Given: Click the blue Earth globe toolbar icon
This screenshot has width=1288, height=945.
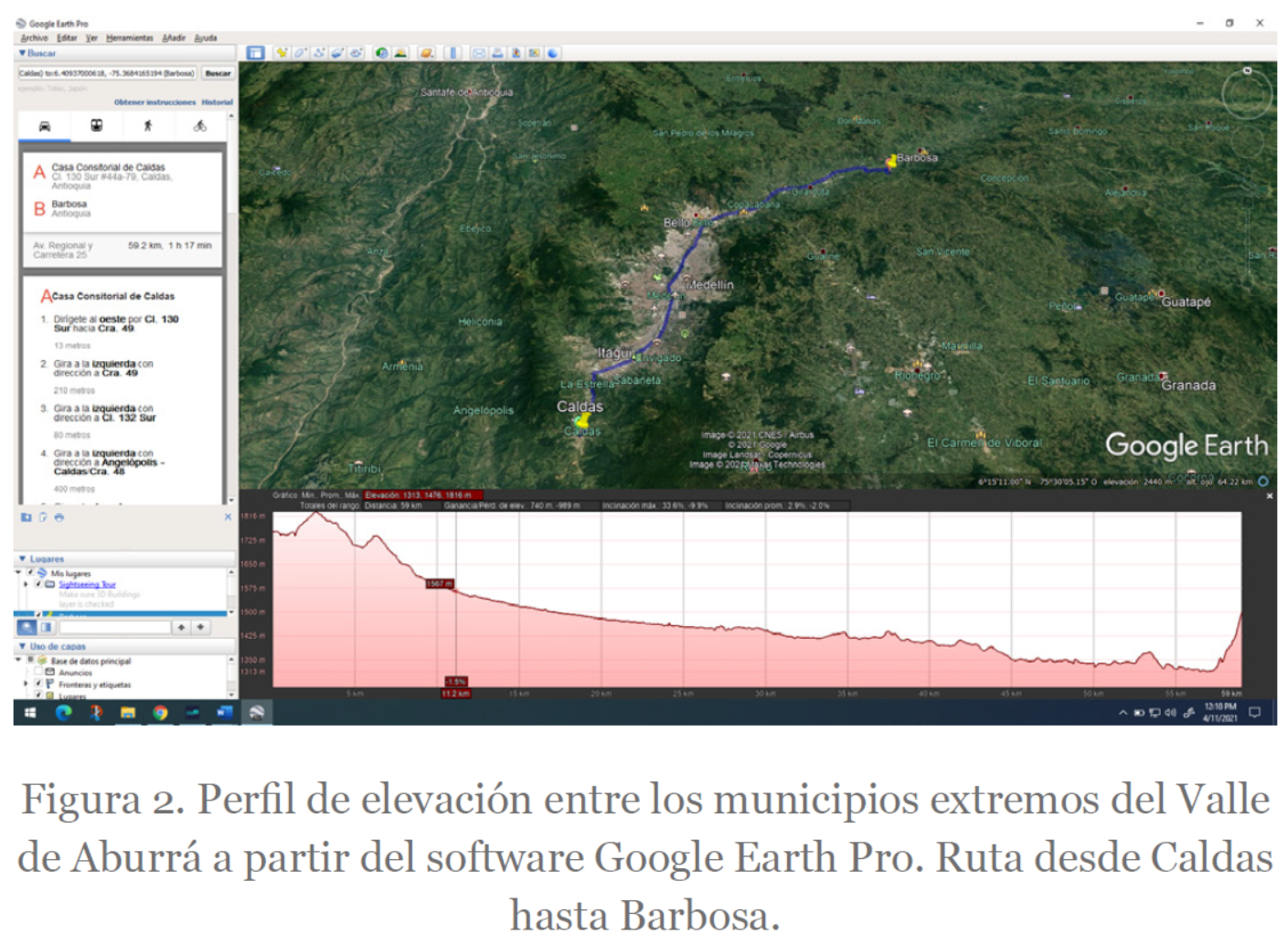Looking at the screenshot, I should [x=553, y=53].
